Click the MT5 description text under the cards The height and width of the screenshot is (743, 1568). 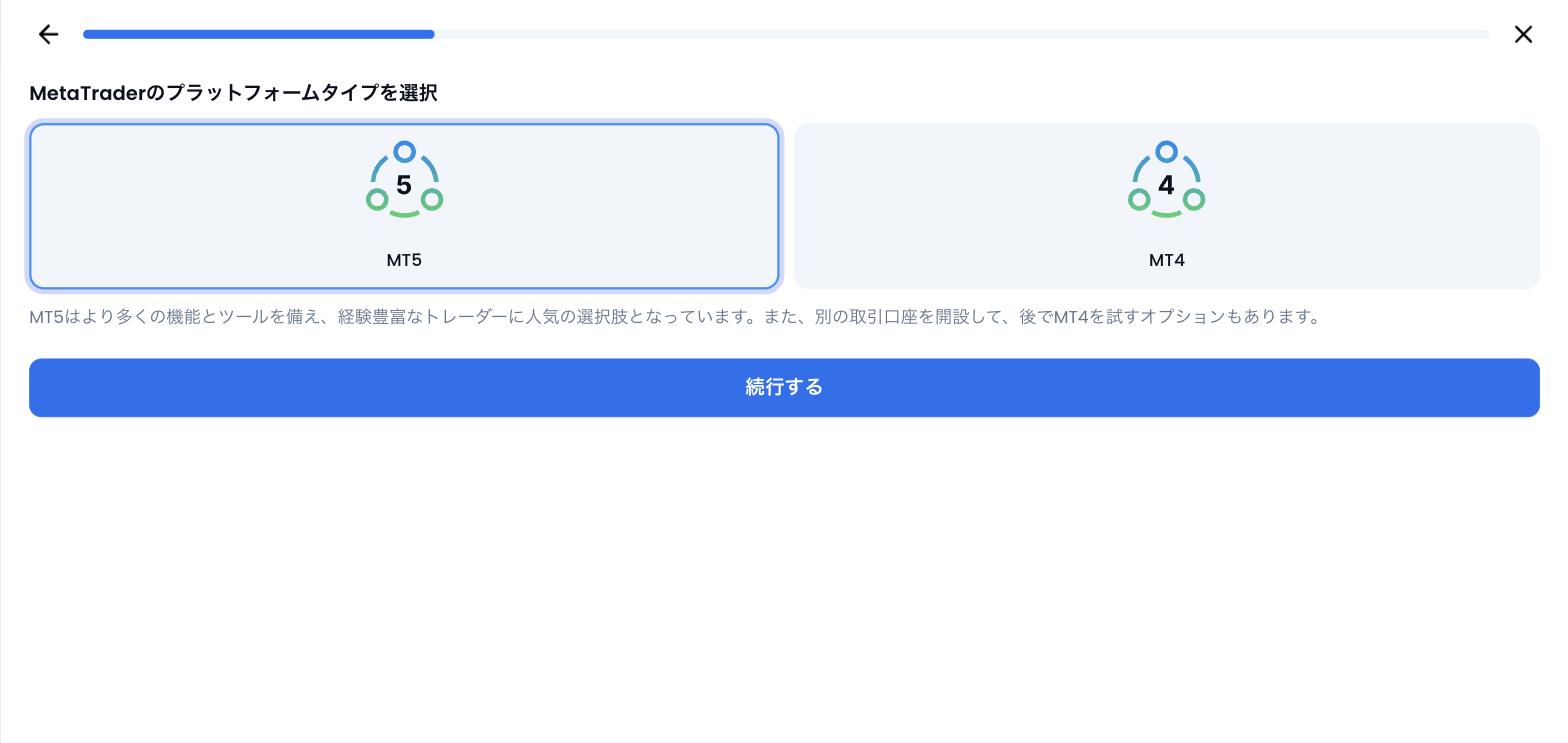(x=675, y=317)
